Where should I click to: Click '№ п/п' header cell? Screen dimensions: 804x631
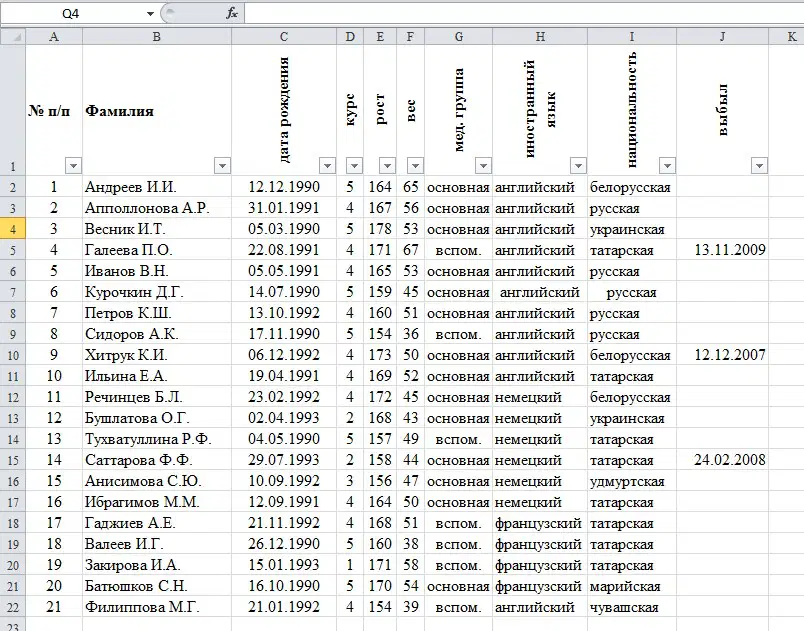tap(54, 110)
